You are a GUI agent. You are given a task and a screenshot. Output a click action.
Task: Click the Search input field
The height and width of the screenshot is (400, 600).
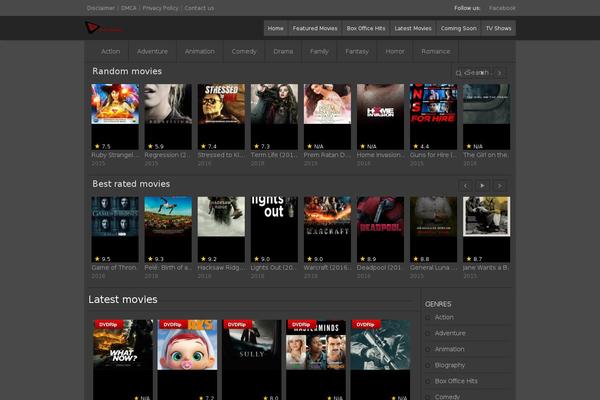(x=477, y=73)
